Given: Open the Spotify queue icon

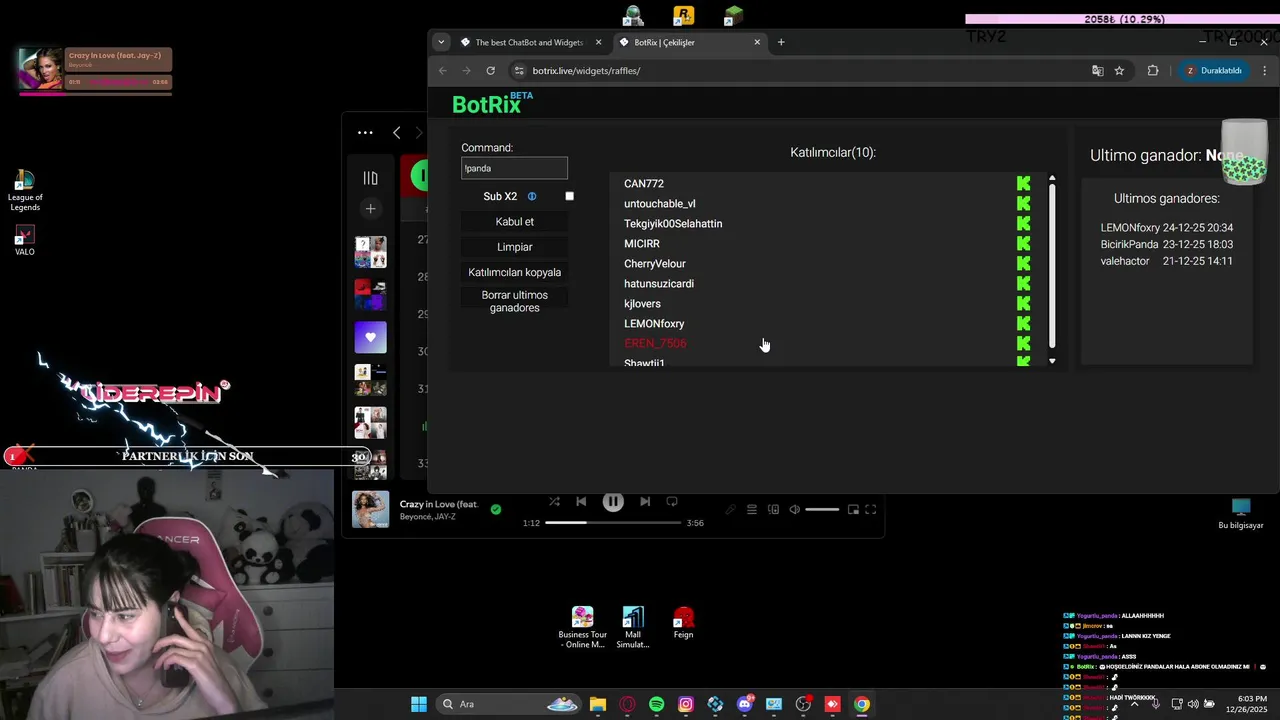Looking at the screenshot, I should (x=752, y=509).
